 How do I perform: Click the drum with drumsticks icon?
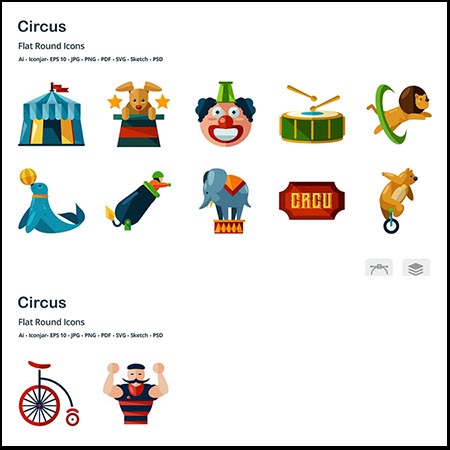click(x=312, y=114)
